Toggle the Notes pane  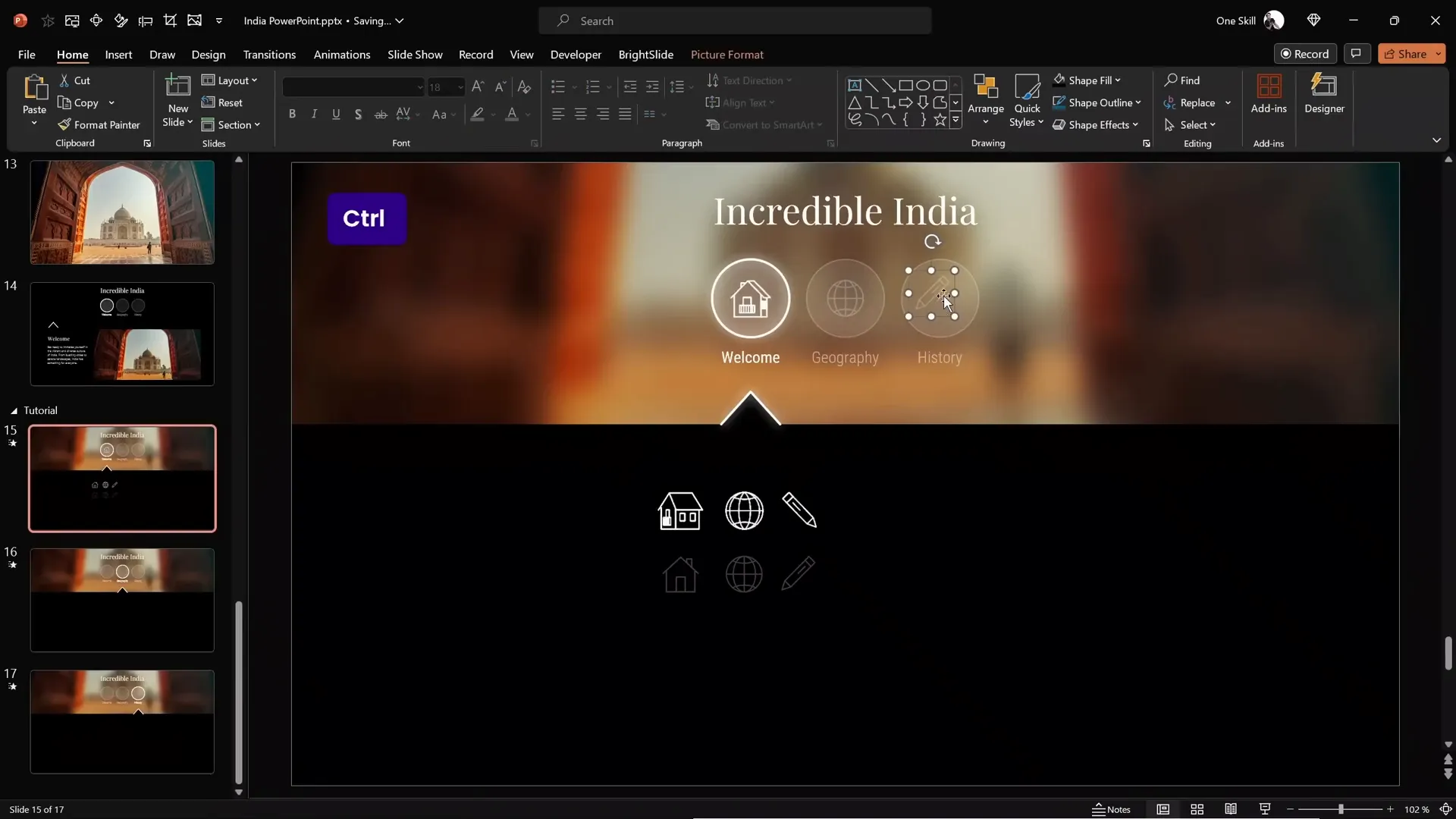coord(1111,809)
